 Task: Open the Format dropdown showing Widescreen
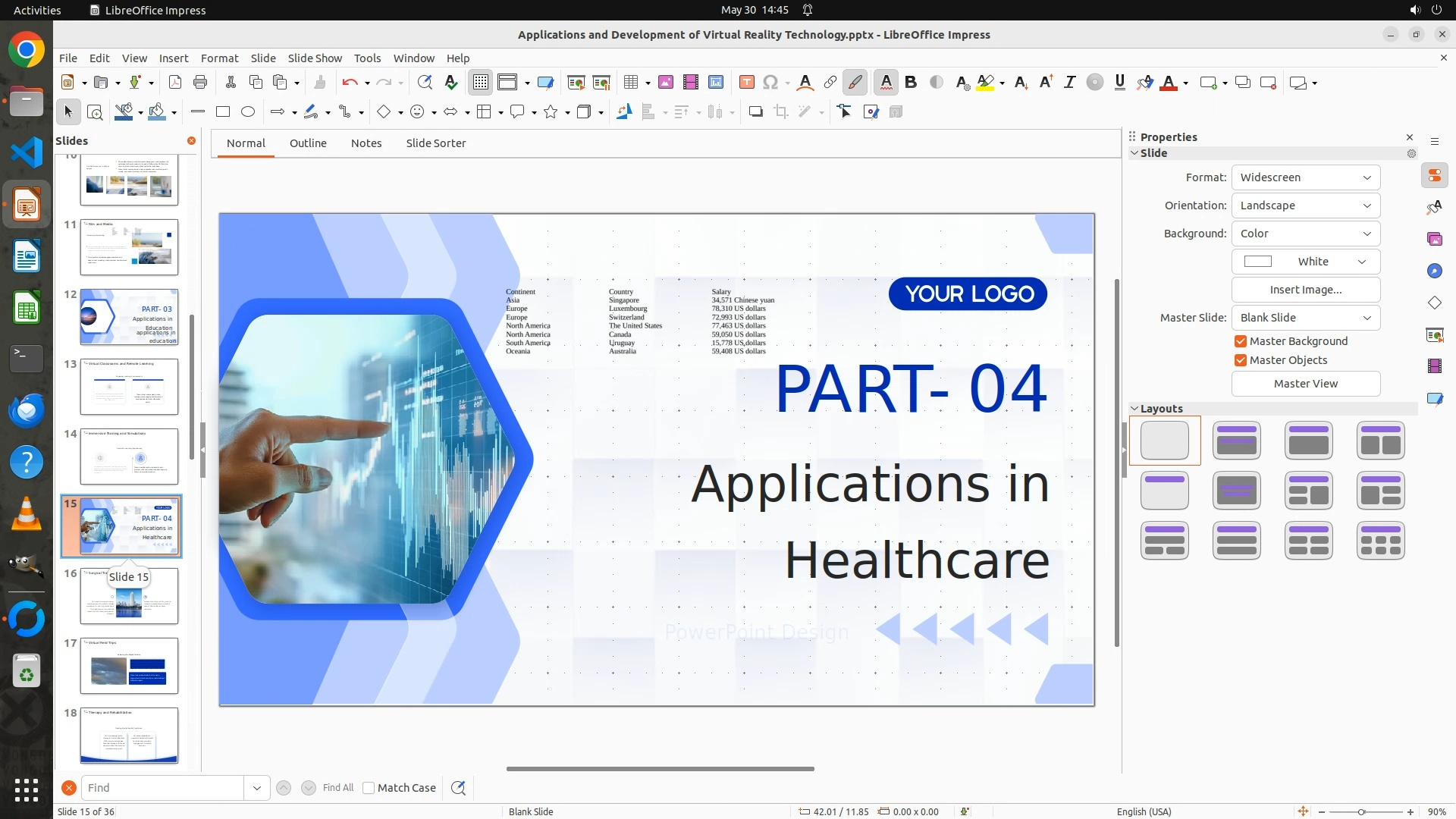(x=1305, y=177)
